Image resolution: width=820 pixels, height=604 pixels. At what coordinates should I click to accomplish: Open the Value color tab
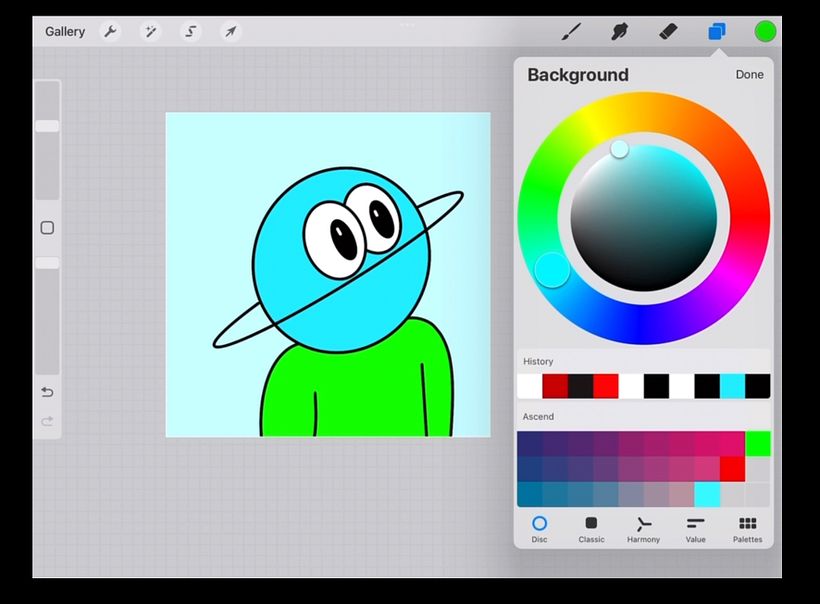695,529
